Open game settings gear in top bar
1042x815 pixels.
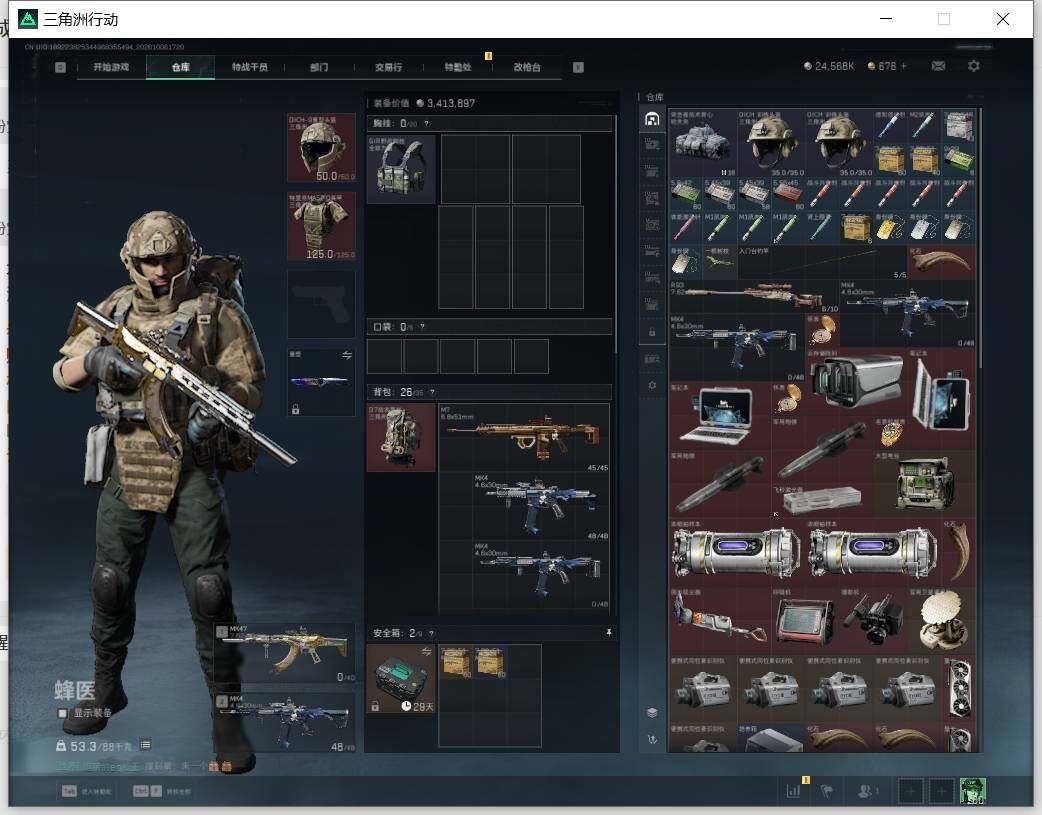(974, 66)
